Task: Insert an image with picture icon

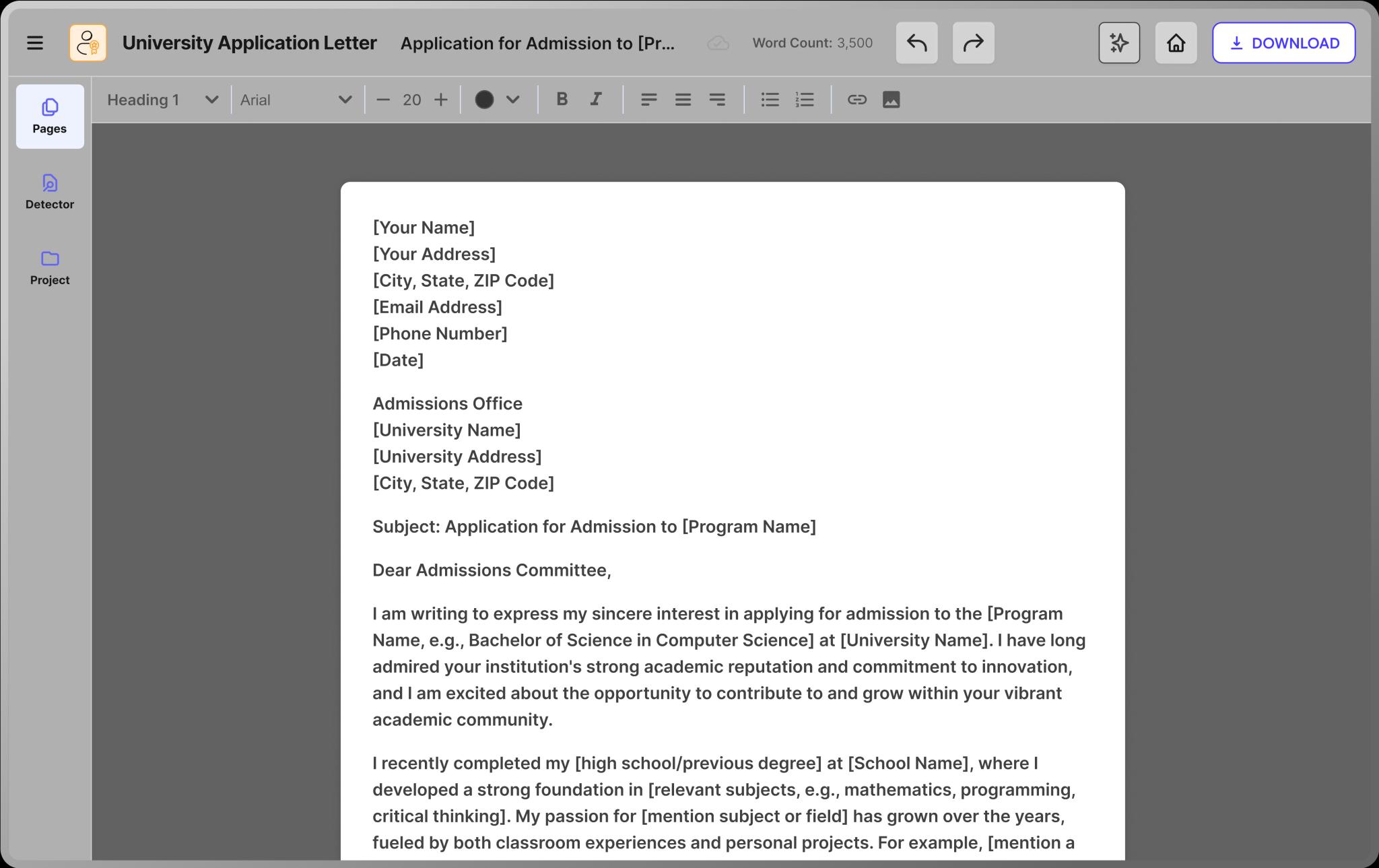Action: click(x=891, y=100)
